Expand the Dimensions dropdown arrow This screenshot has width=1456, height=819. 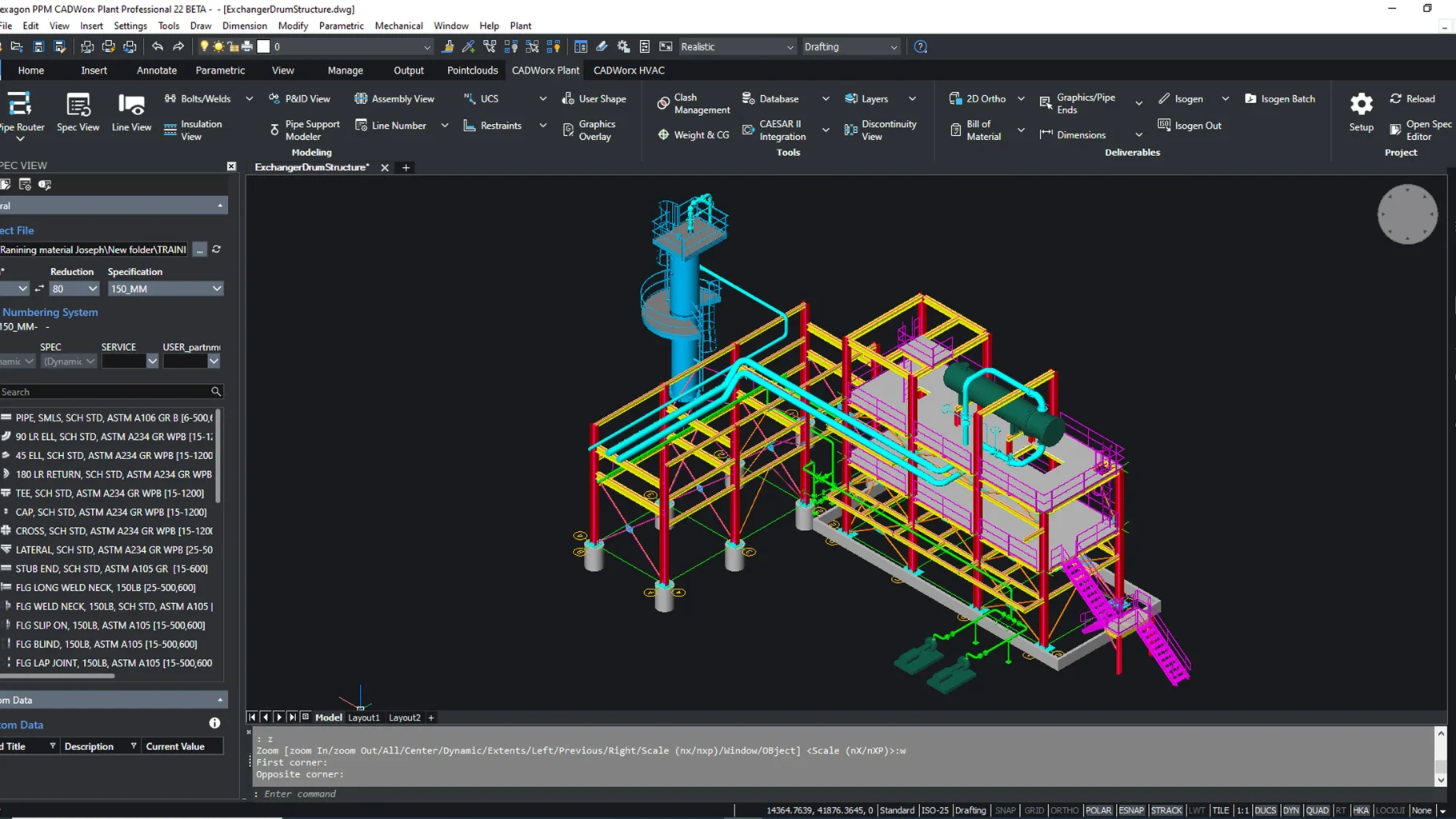(x=1138, y=134)
